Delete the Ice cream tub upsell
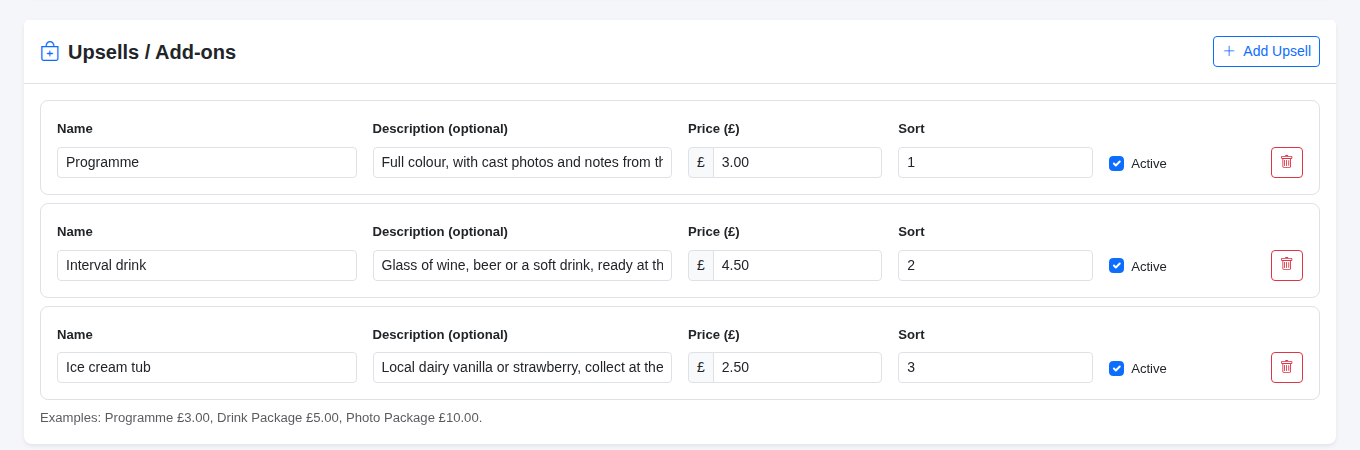1360x450 pixels. [1287, 367]
